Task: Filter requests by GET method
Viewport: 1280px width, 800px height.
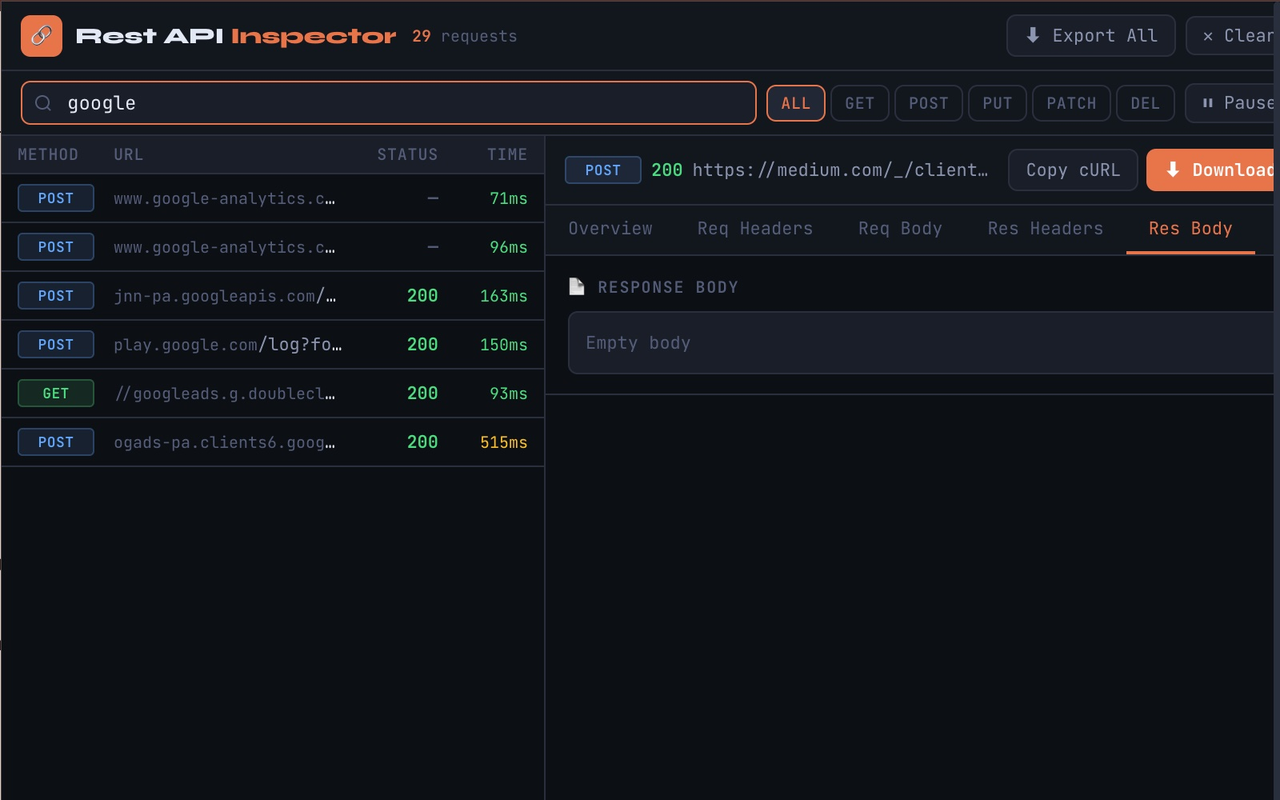Action: point(859,103)
